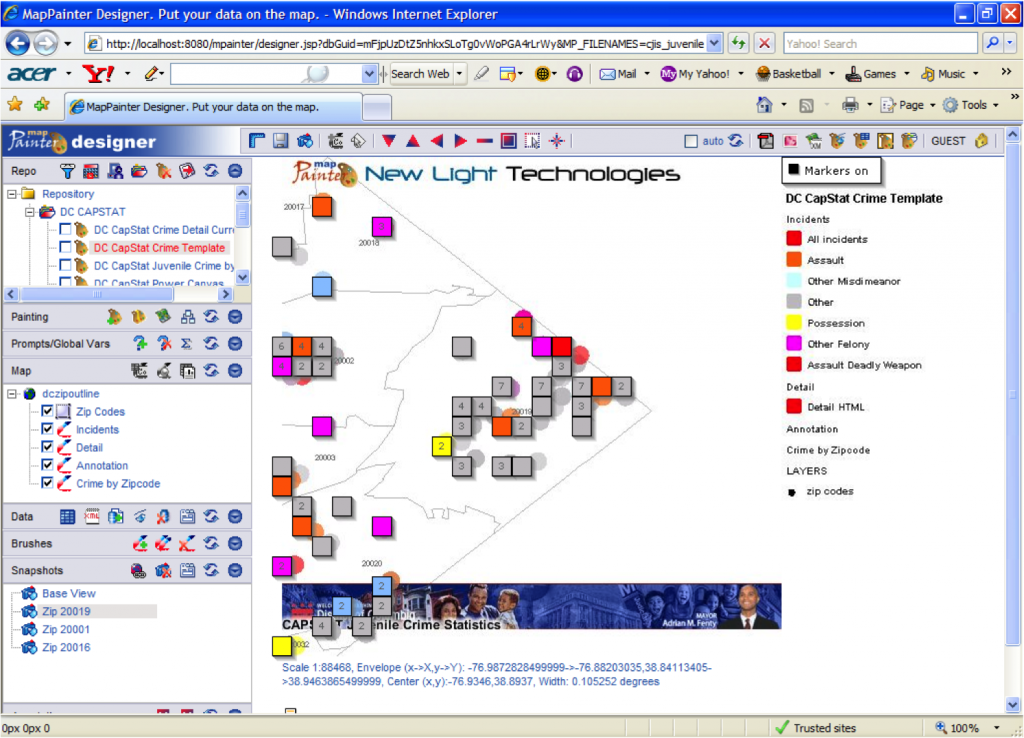
Task: Collapse the DC CAPSTAT folder node
Action: tap(29, 212)
